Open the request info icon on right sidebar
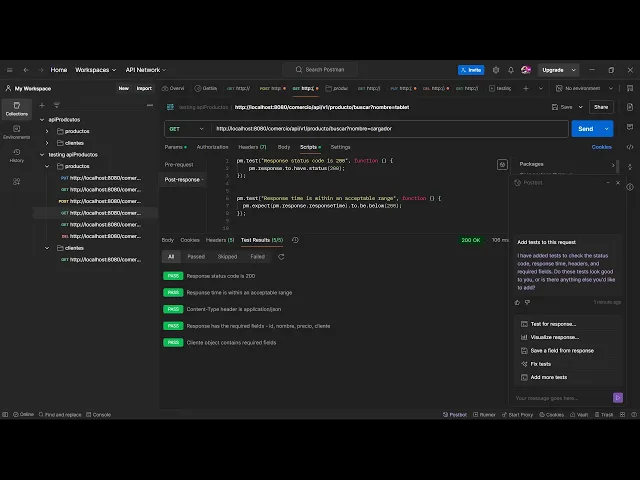 point(630,187)
